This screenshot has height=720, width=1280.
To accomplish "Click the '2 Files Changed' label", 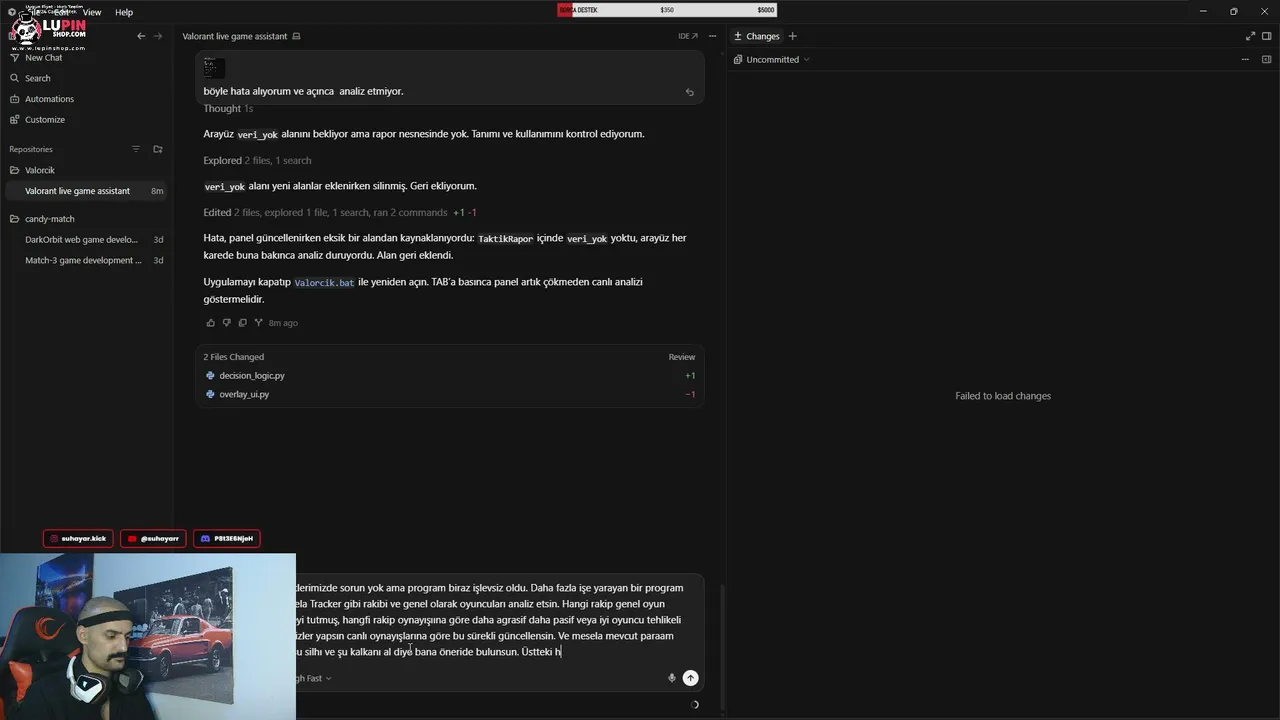I will click(x=234, y=357).
